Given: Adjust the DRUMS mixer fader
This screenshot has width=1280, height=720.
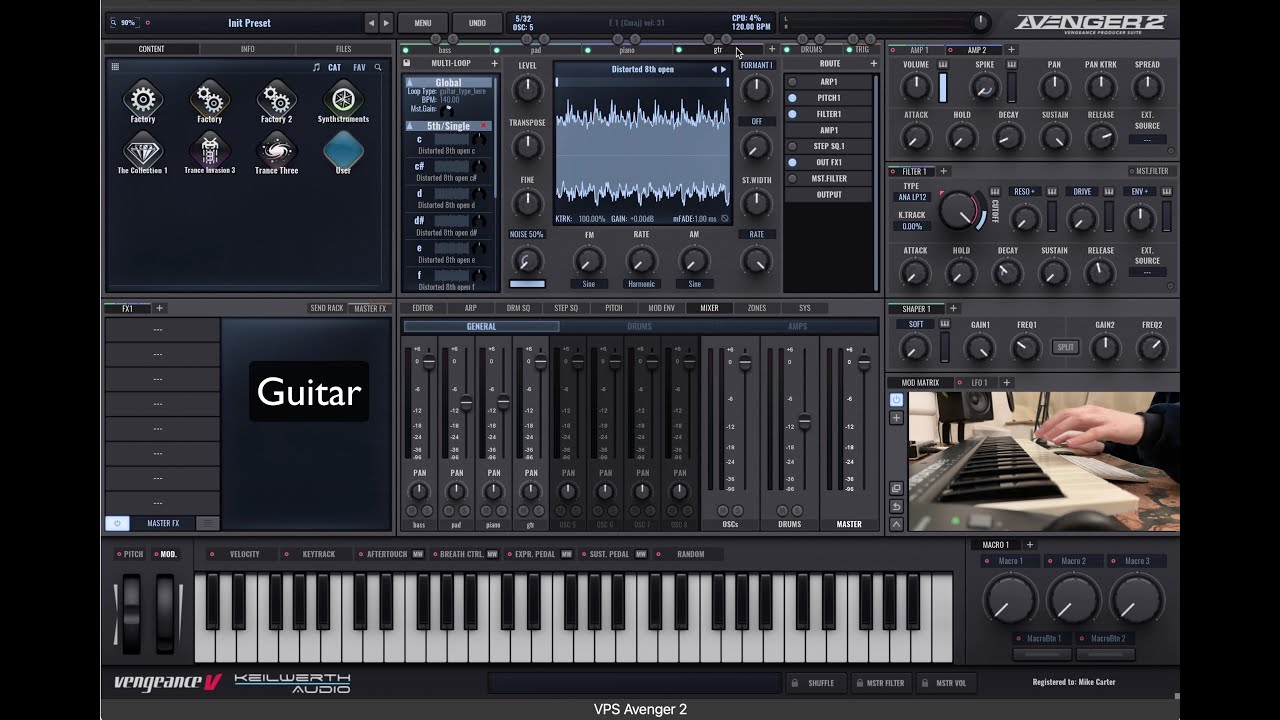Looking at the screenshot, I should (804, 422).
